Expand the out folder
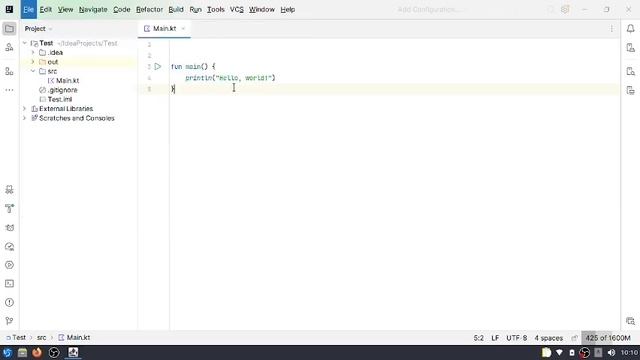 33,62
